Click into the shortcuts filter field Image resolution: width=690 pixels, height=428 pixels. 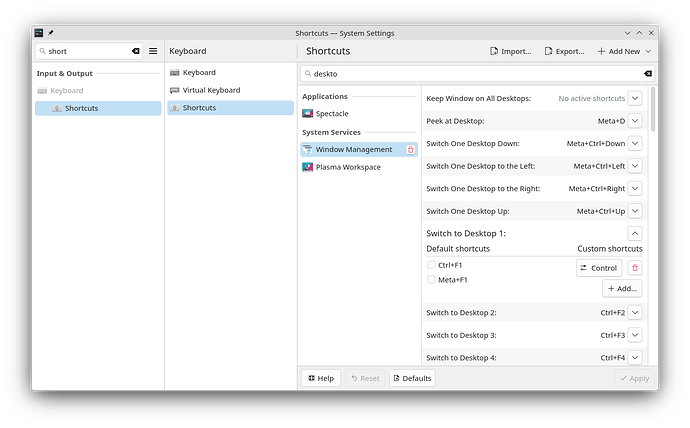478,73
